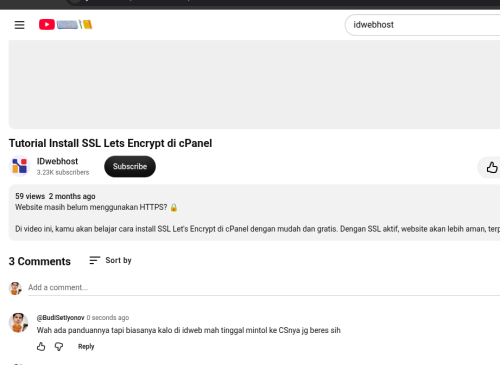Click the '3.23K subscribers' text
Image resolution: width=500 pixels, height=365 pixels.
tap(63, 172)
